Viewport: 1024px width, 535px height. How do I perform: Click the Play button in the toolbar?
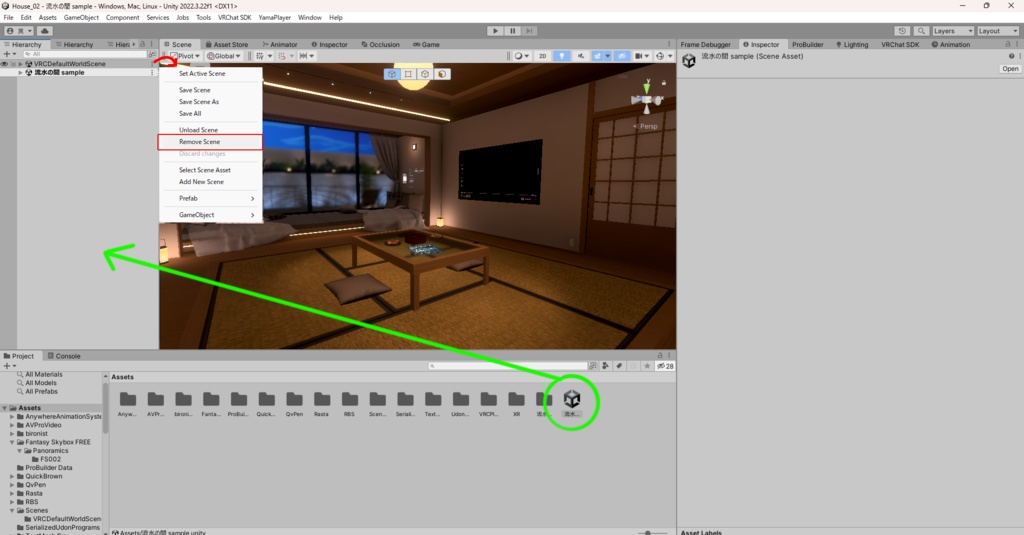pyautogui.click(x=495, y=31)
